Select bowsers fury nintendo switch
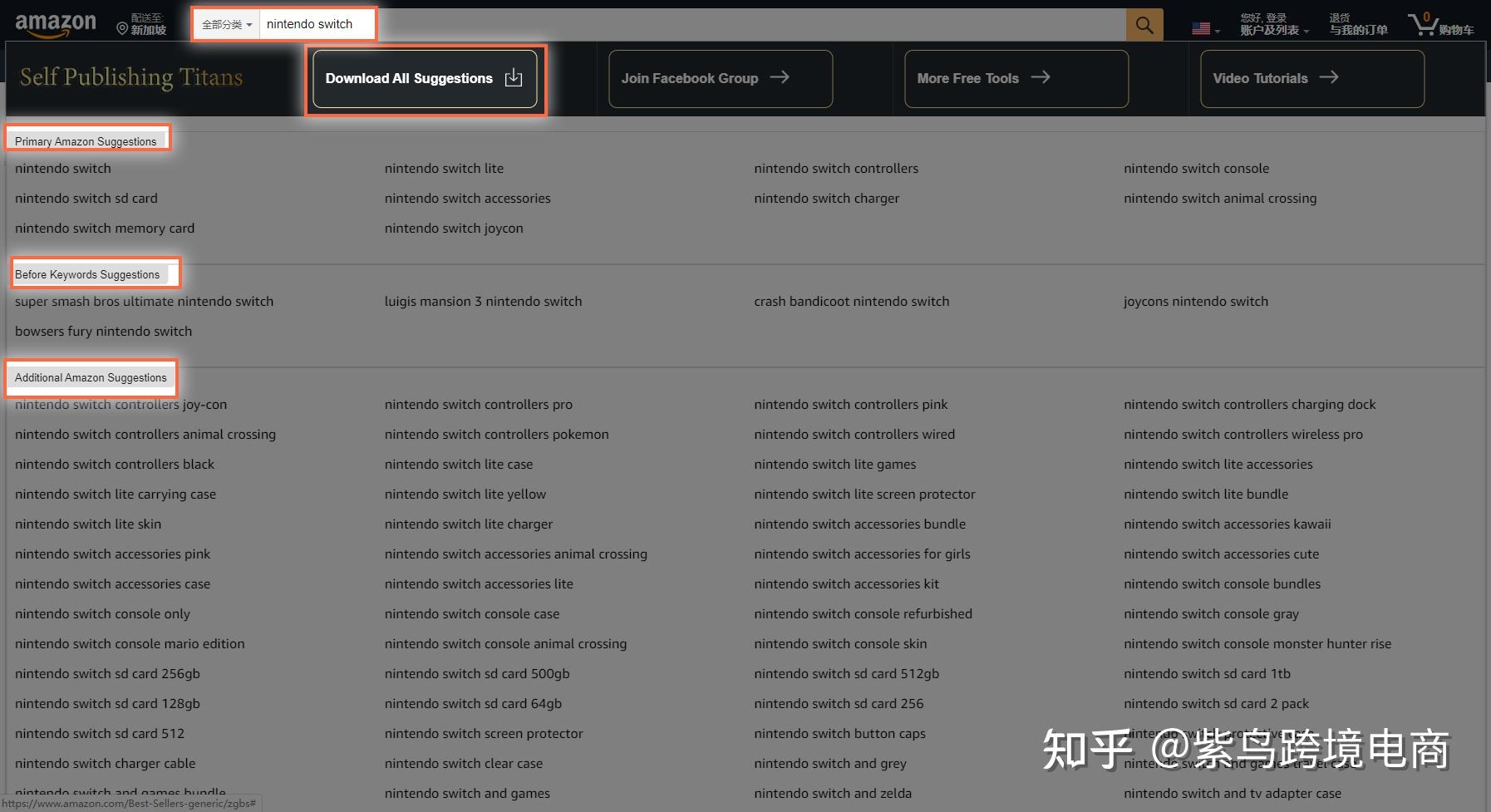 [103, 331]
